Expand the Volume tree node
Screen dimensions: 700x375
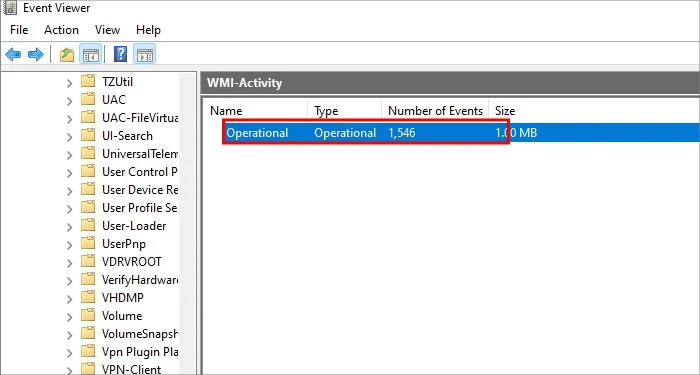69,317
